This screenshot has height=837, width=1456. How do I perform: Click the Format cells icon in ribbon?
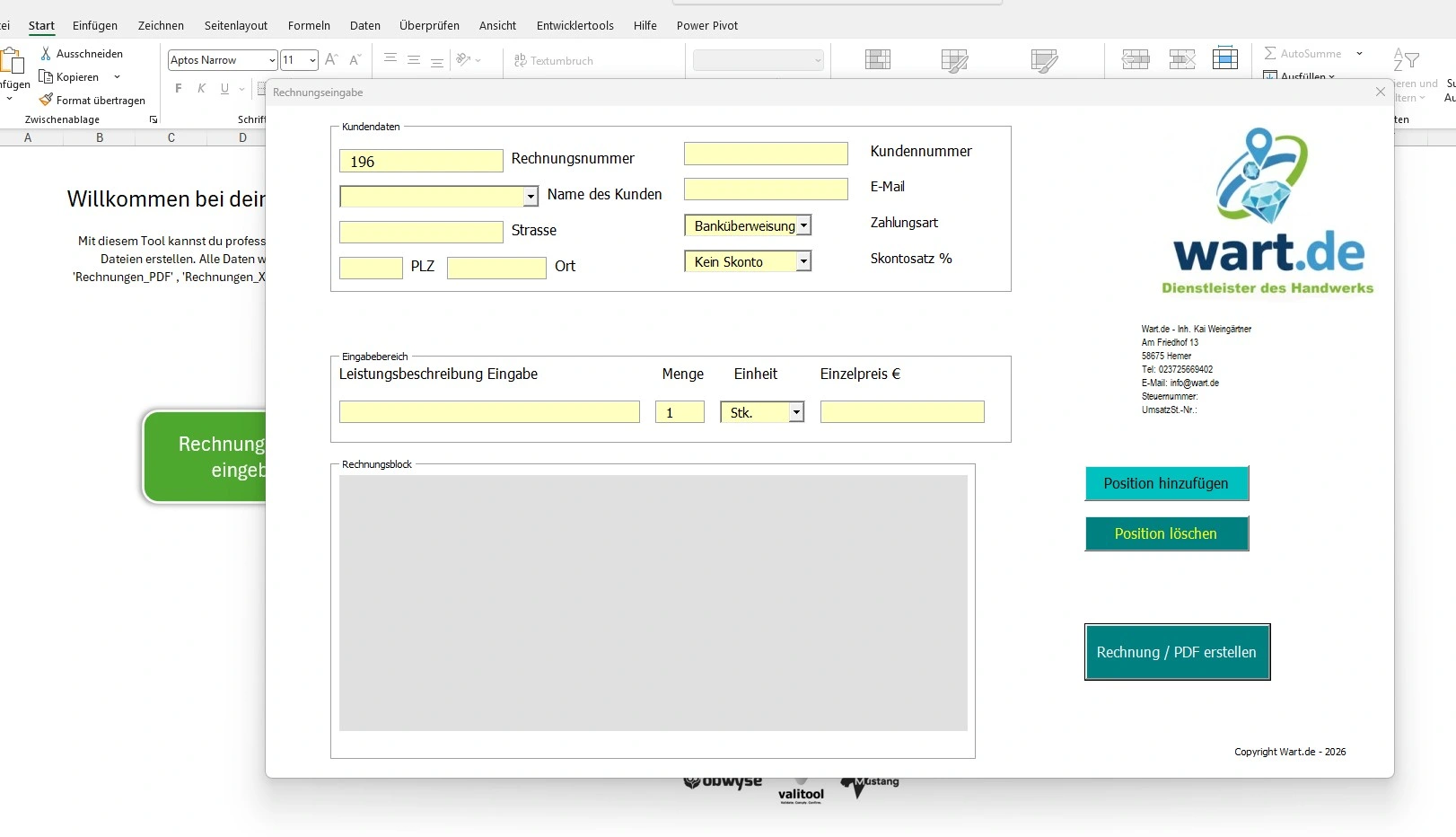(x=1224, y=59)
